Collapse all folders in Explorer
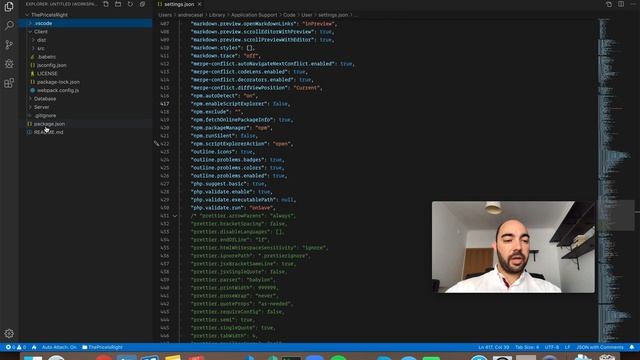This screenshot has height=360, width=640. tap(142, 4)
